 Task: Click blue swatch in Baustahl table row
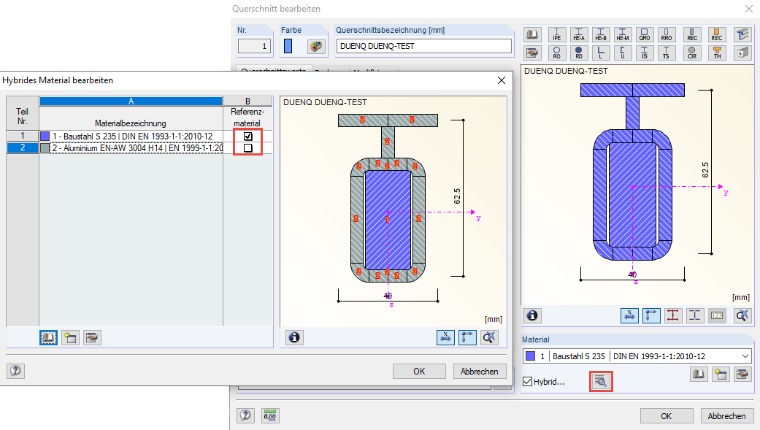(x=45, y=136)
